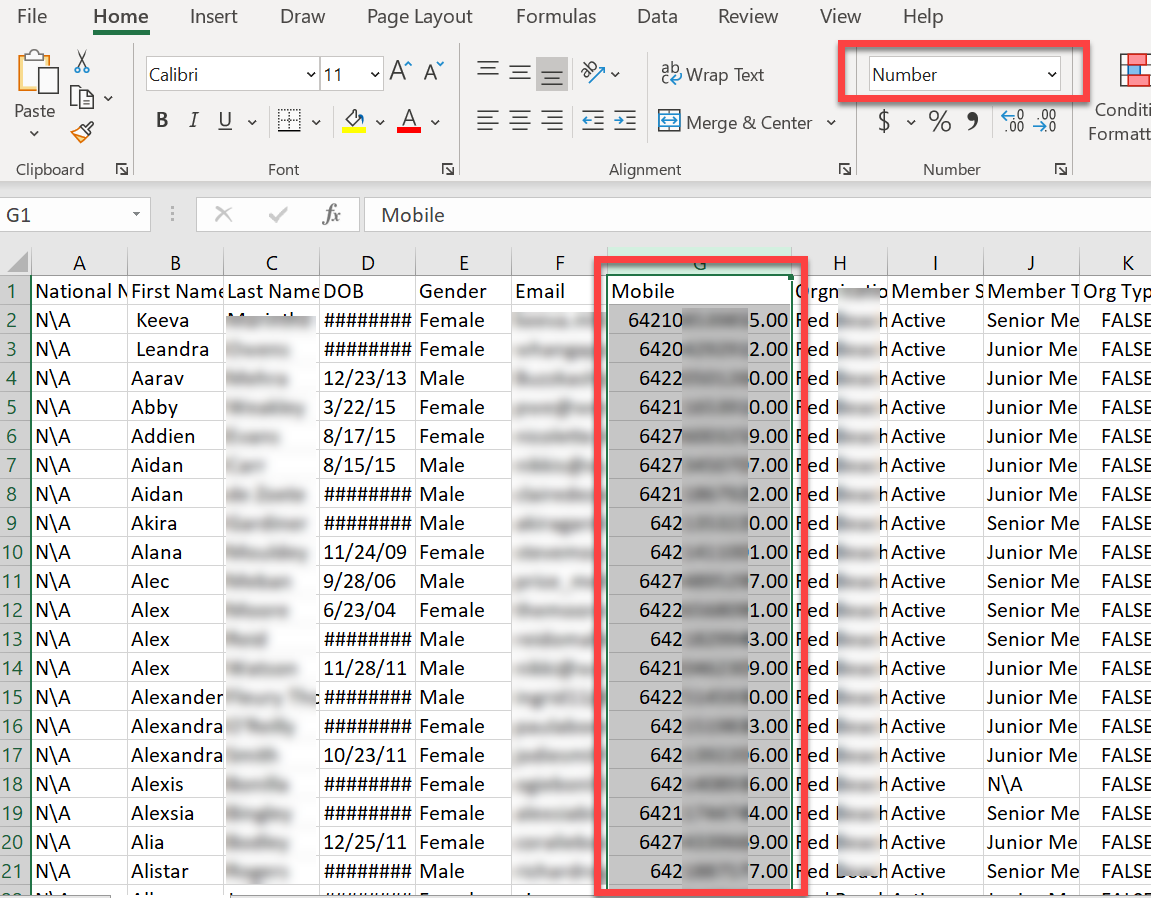
Task: Click the Orientation text angle icon
Action: [593, 73]
